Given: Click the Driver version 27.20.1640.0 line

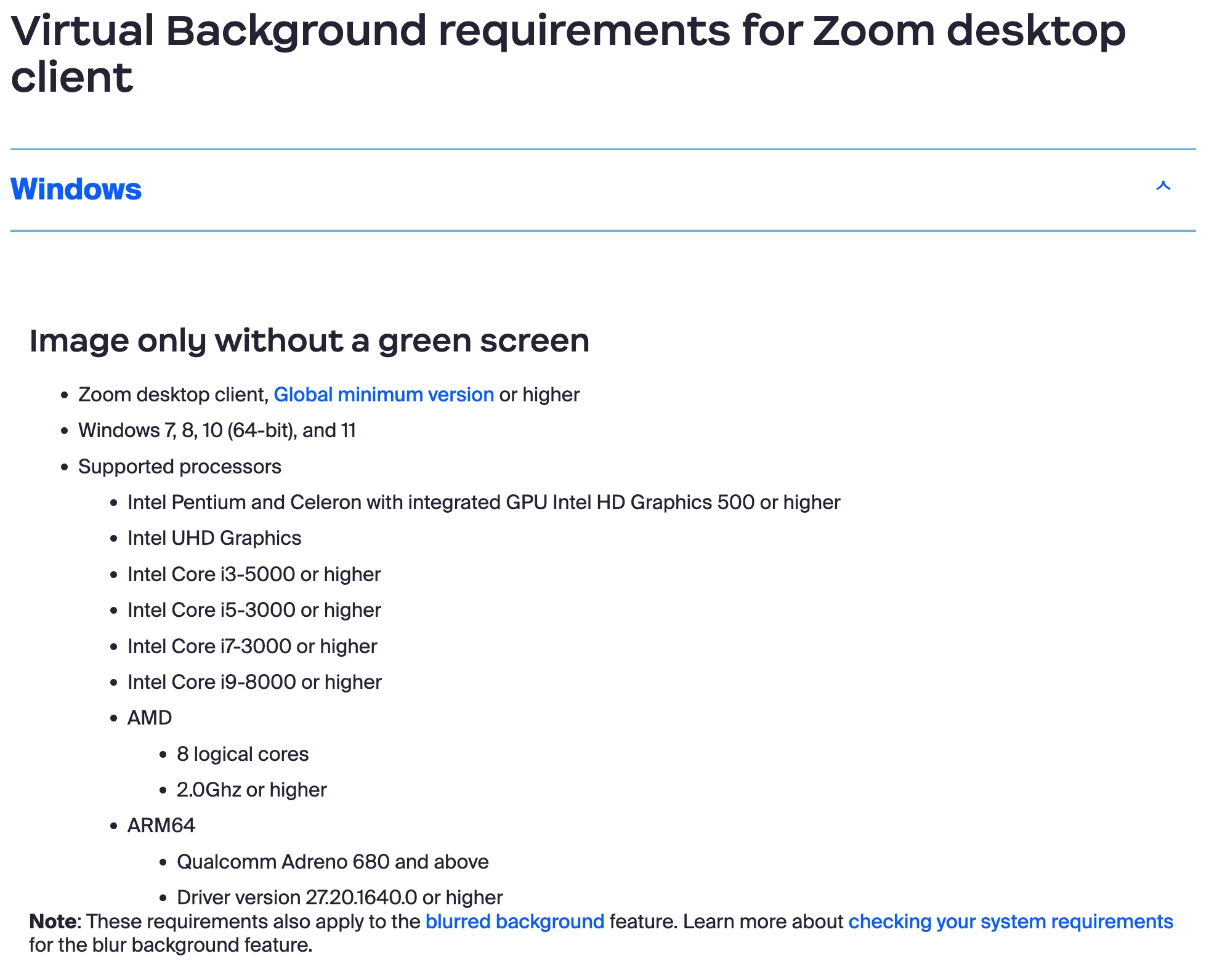Looking at the screenshot, I should [x=339, y=898].
